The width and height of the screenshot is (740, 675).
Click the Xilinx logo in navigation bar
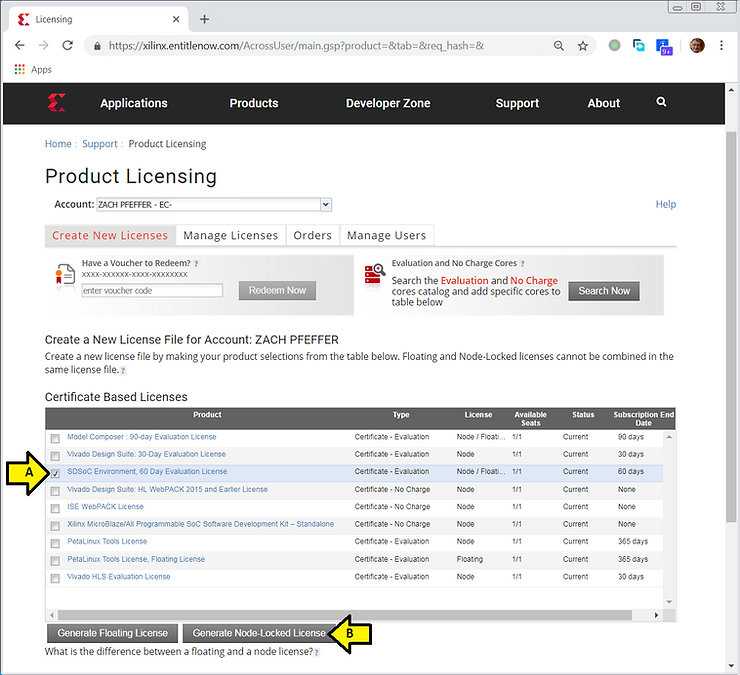pyautogui.click(x=56, y=103)
